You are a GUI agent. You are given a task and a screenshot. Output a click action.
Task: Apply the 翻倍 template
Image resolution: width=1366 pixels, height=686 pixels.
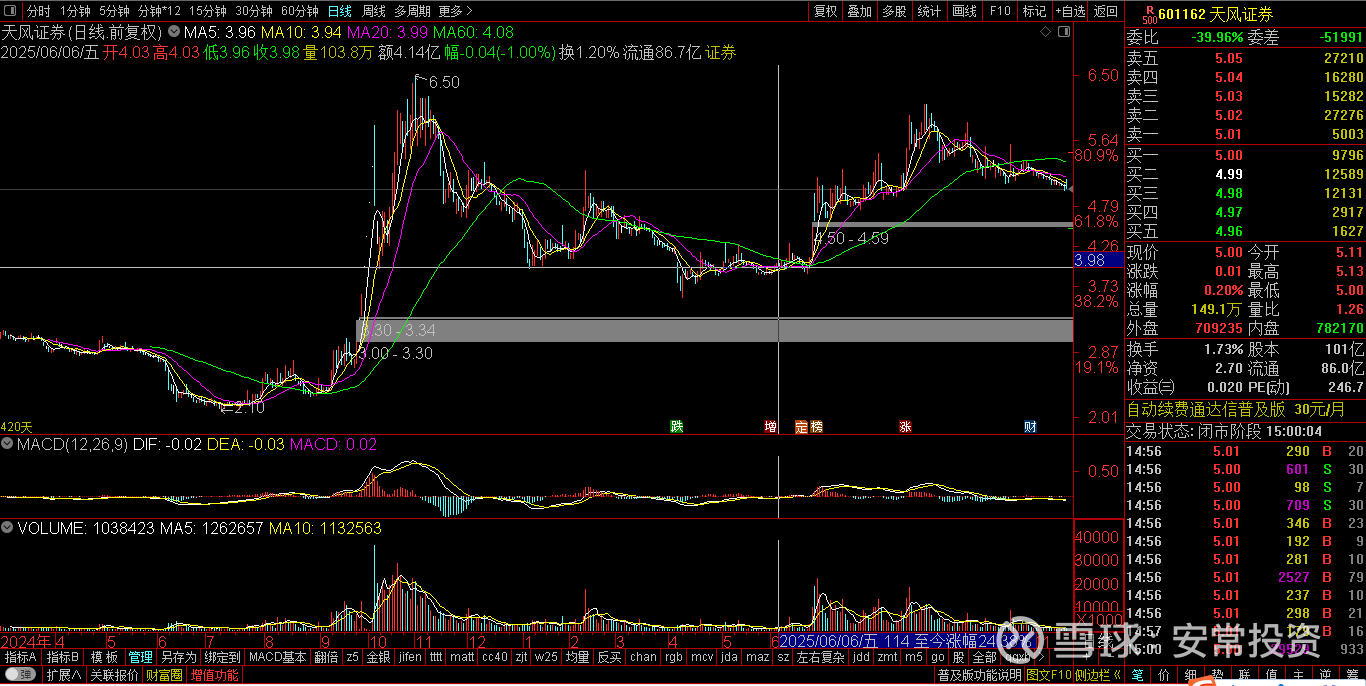point(326,658)
